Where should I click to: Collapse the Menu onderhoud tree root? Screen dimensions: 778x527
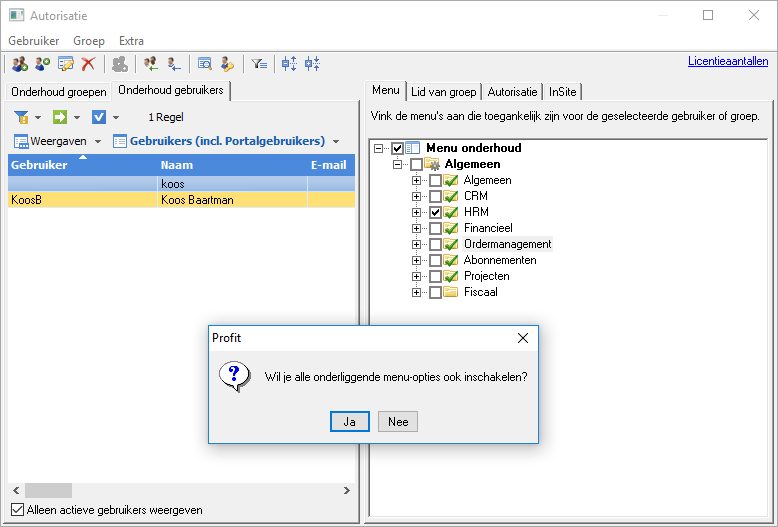pyautogui.click(x=379, y=148)
